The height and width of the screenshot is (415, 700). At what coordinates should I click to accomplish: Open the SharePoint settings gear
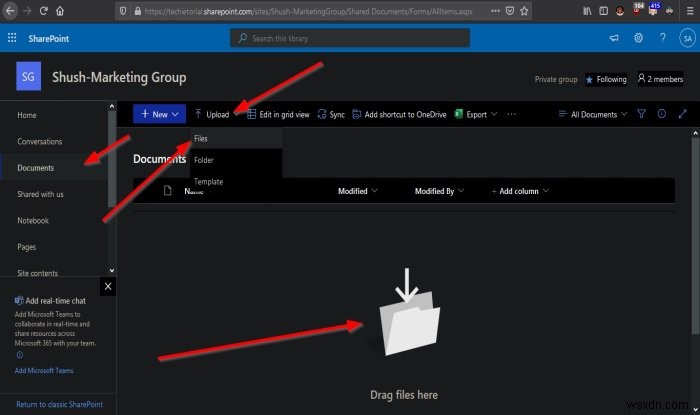click(638, 38)
